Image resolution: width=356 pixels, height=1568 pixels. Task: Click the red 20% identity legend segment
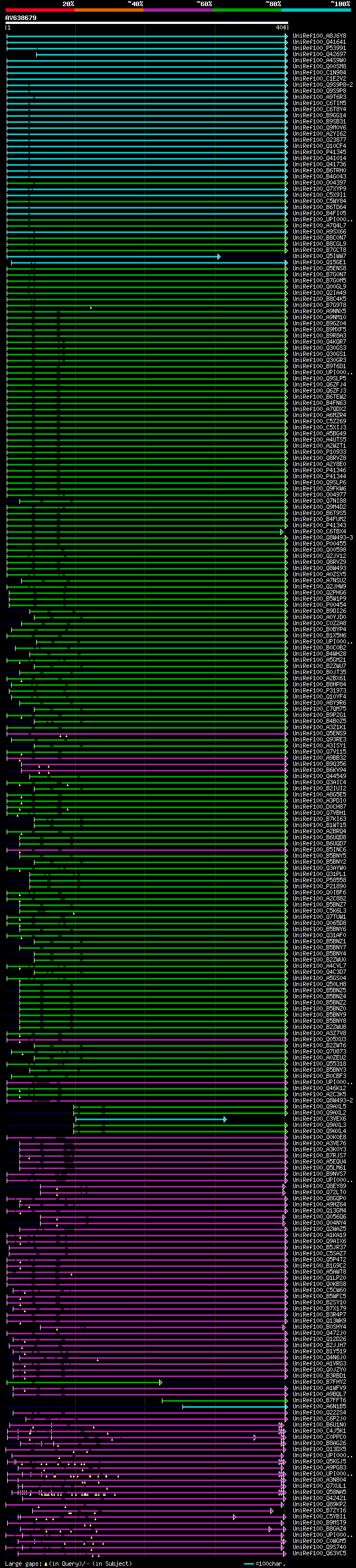click(39, 10)
